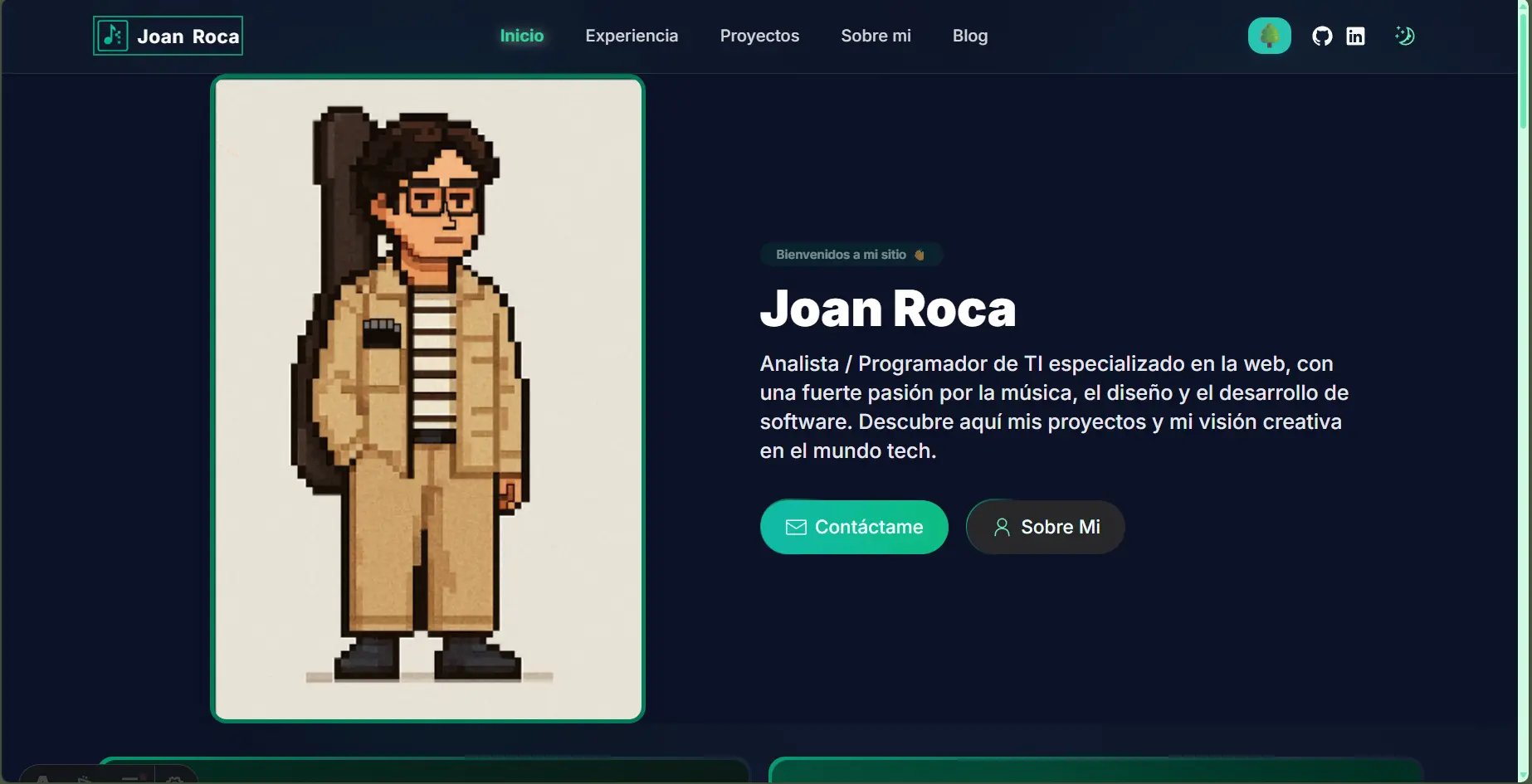
Task: Click the green tree icon button
Action: (x=1269, y=35)
